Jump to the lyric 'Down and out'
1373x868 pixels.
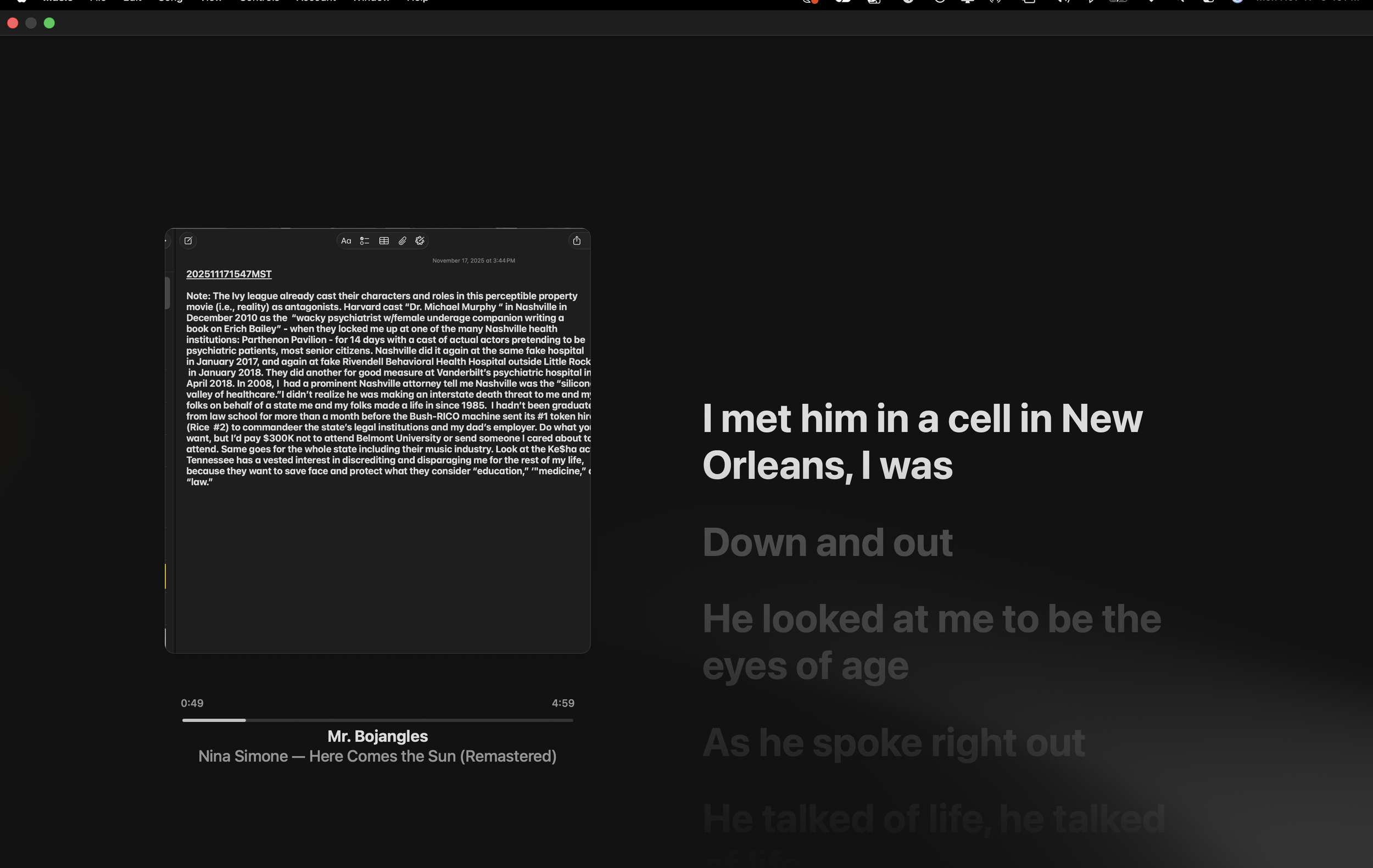tap(827, 542)
